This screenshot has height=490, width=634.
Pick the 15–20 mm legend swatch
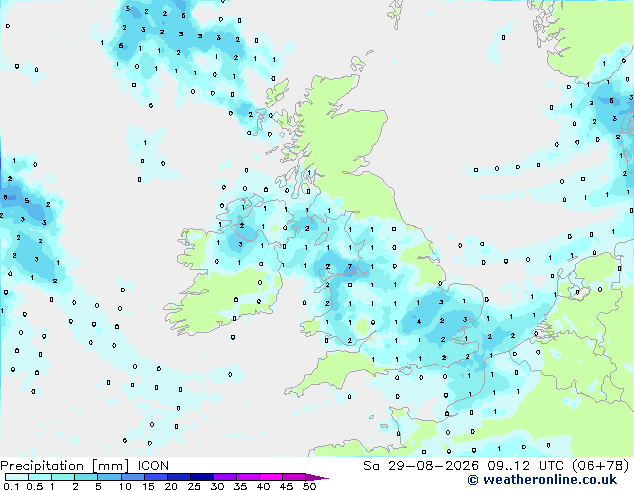click(155, 477)
